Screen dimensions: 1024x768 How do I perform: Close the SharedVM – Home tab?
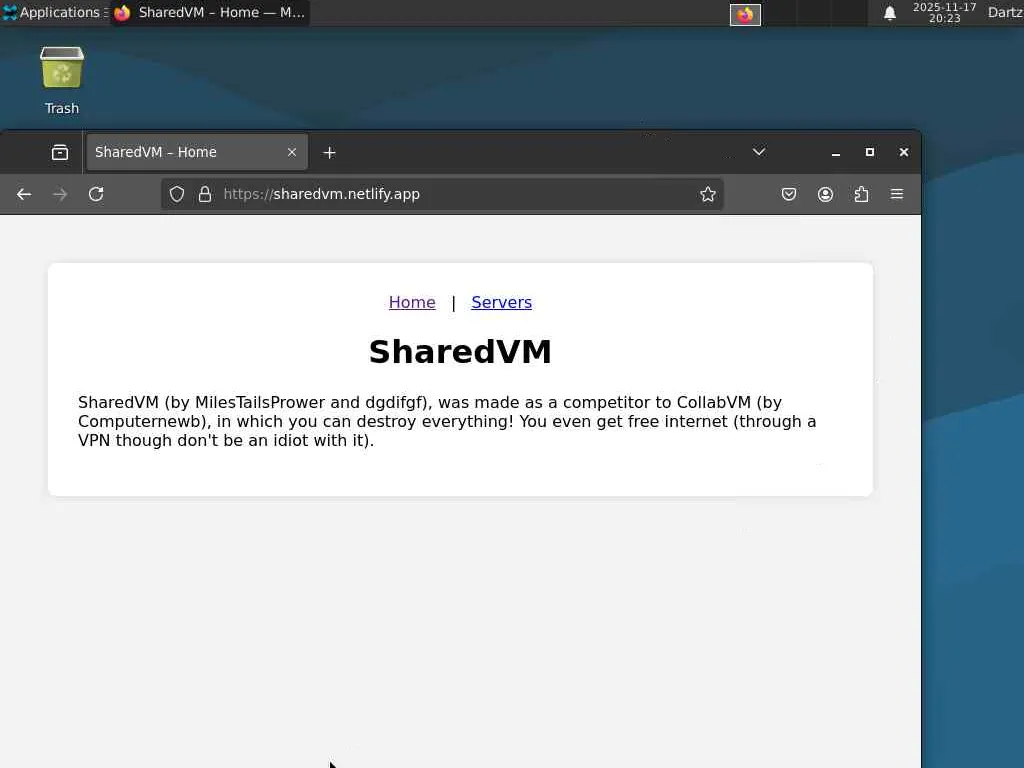292,152
